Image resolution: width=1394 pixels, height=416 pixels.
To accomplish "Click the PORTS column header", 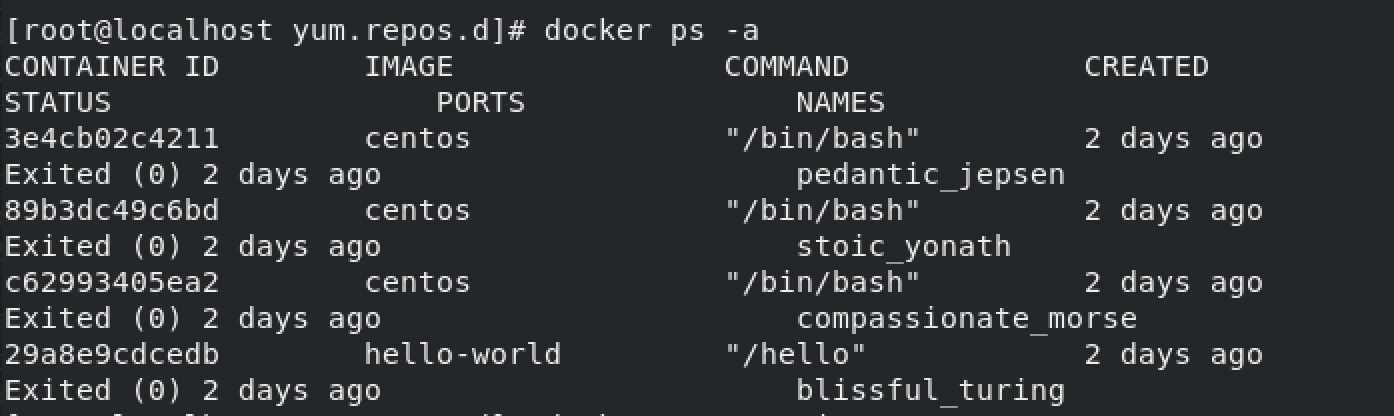I will [x=480, y=103].
